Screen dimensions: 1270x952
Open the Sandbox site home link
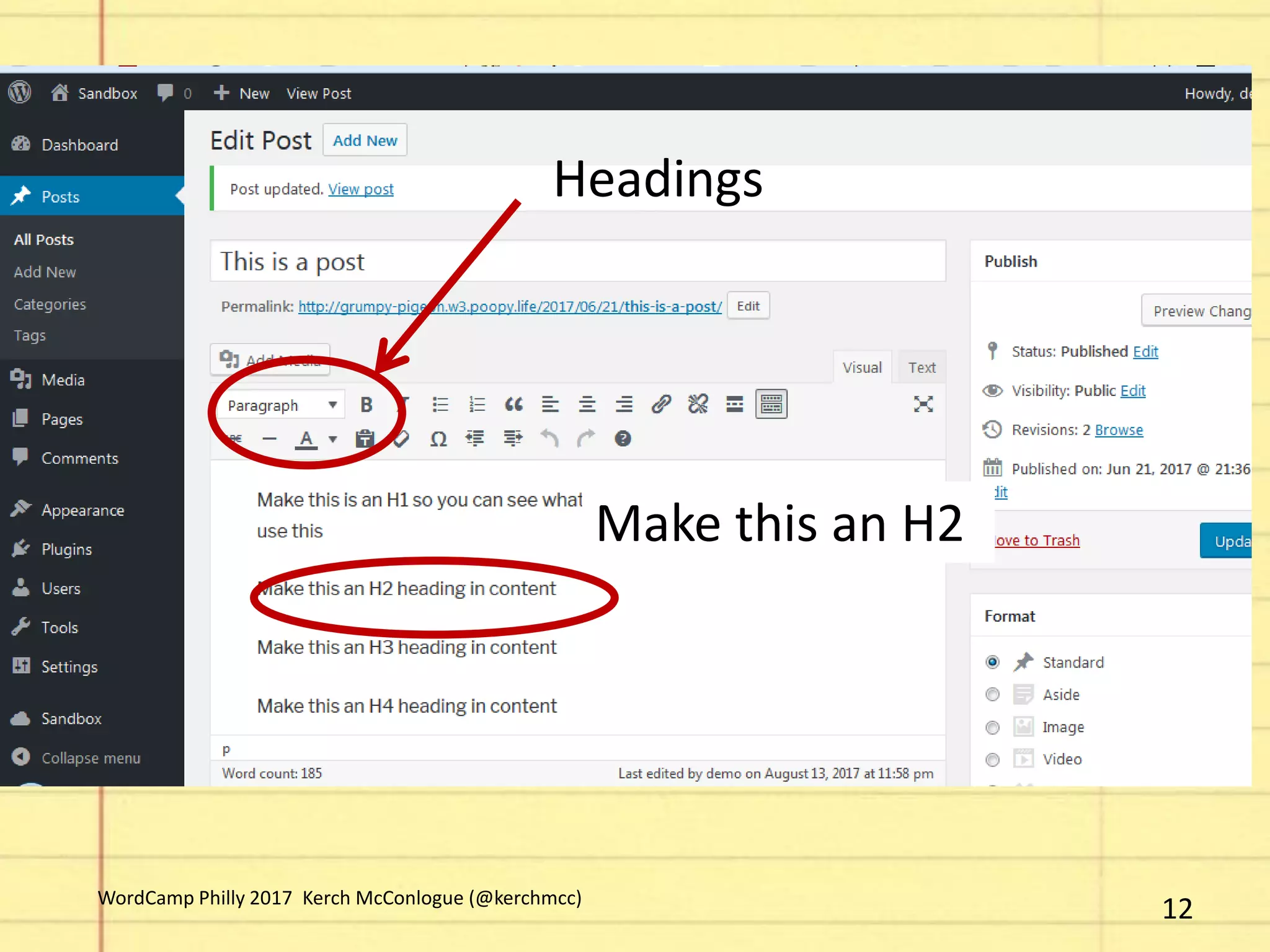(94, 93)
